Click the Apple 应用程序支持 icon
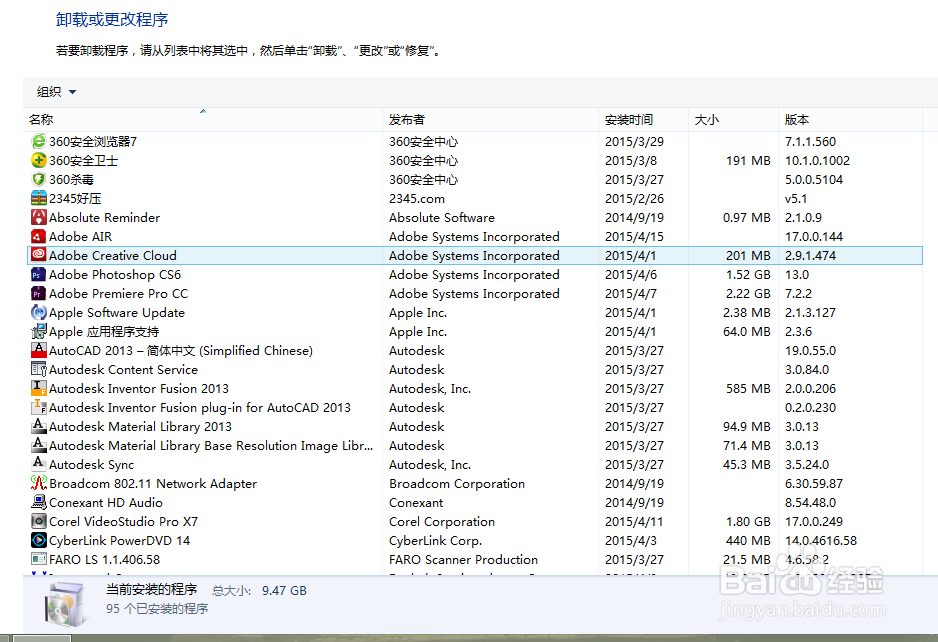Image resolution: width=938 pixels, height=642 pixels. [38, 331]
